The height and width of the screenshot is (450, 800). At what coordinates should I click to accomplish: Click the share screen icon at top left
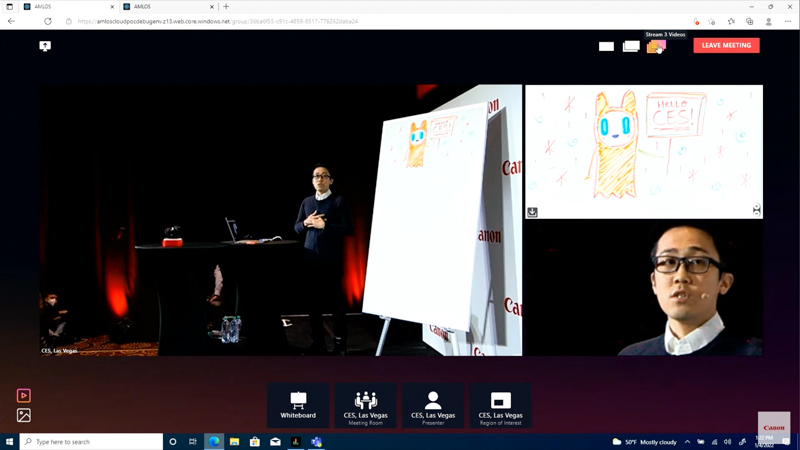(x=45, y=46)
